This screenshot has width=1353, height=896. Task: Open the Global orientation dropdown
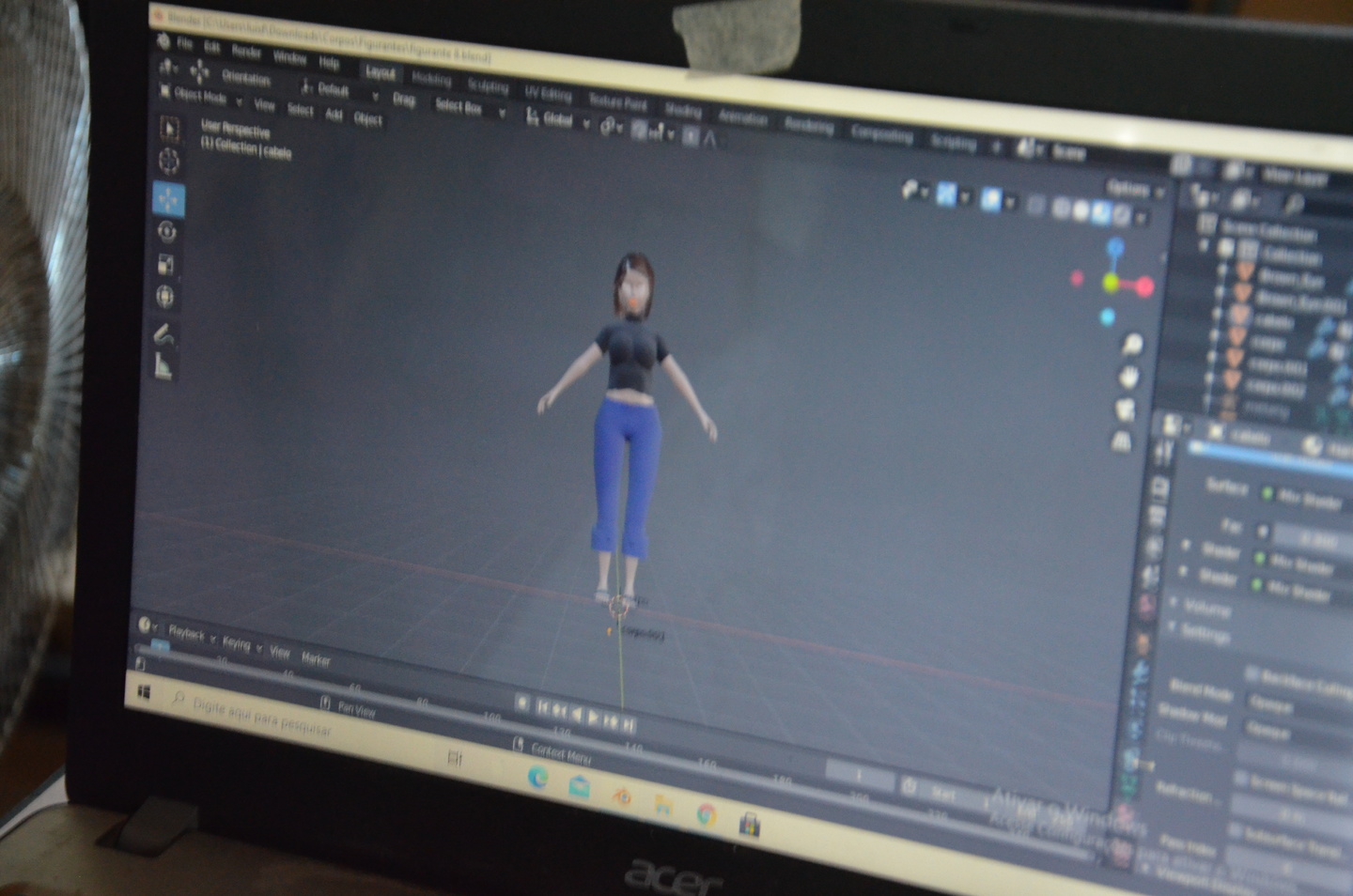(x=557, y=119)
